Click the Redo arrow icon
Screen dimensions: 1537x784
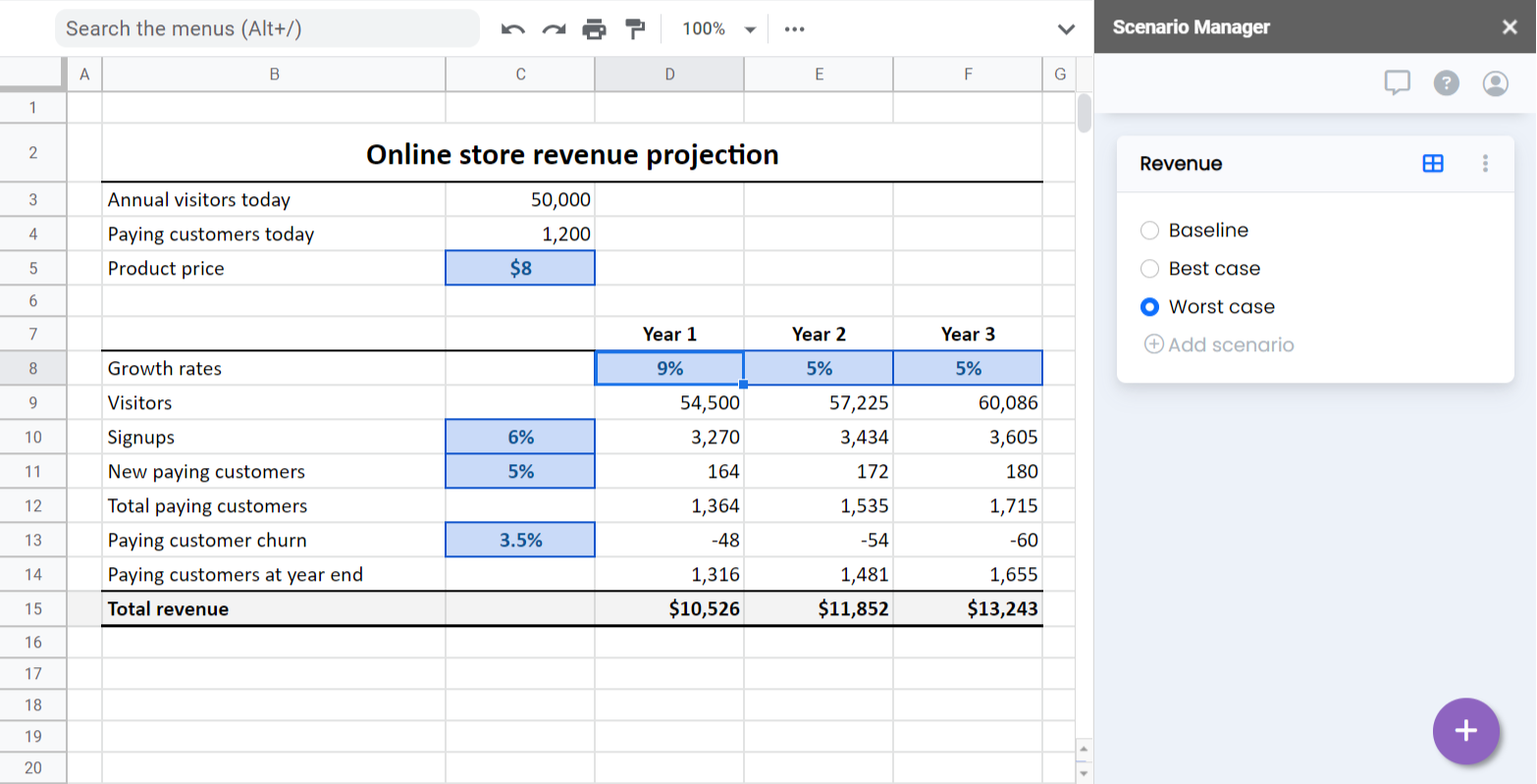(554, 29)
